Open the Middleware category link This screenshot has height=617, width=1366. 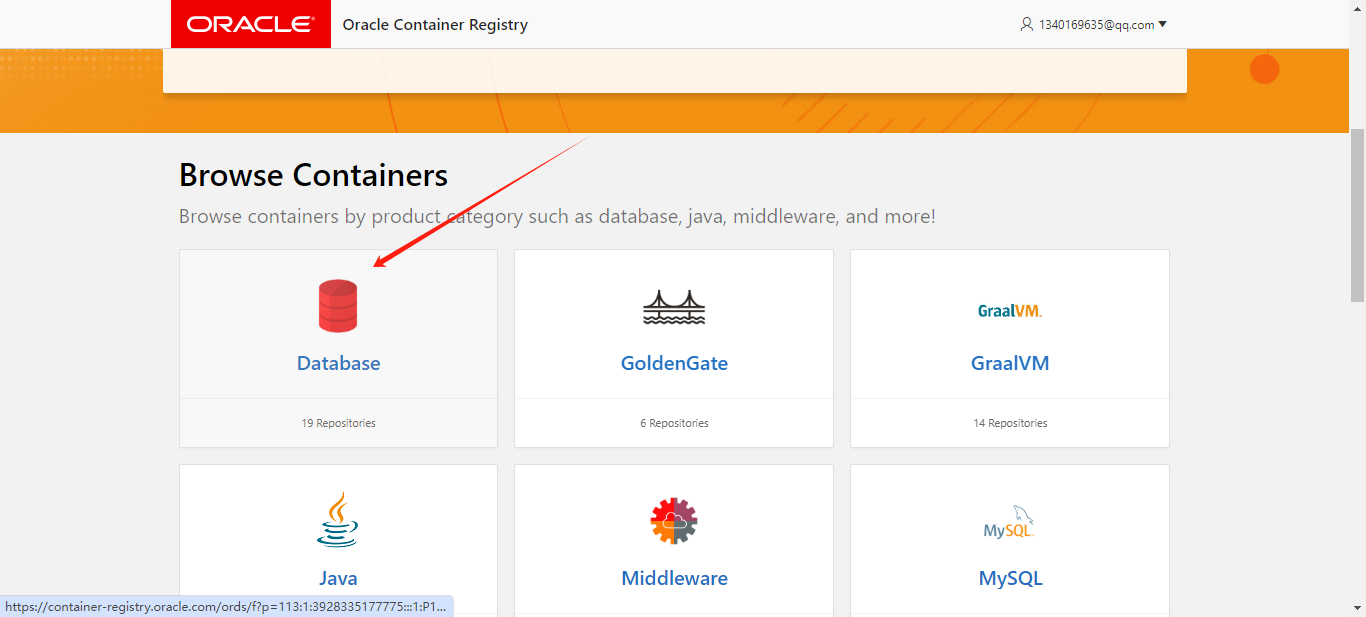point(674,578)
